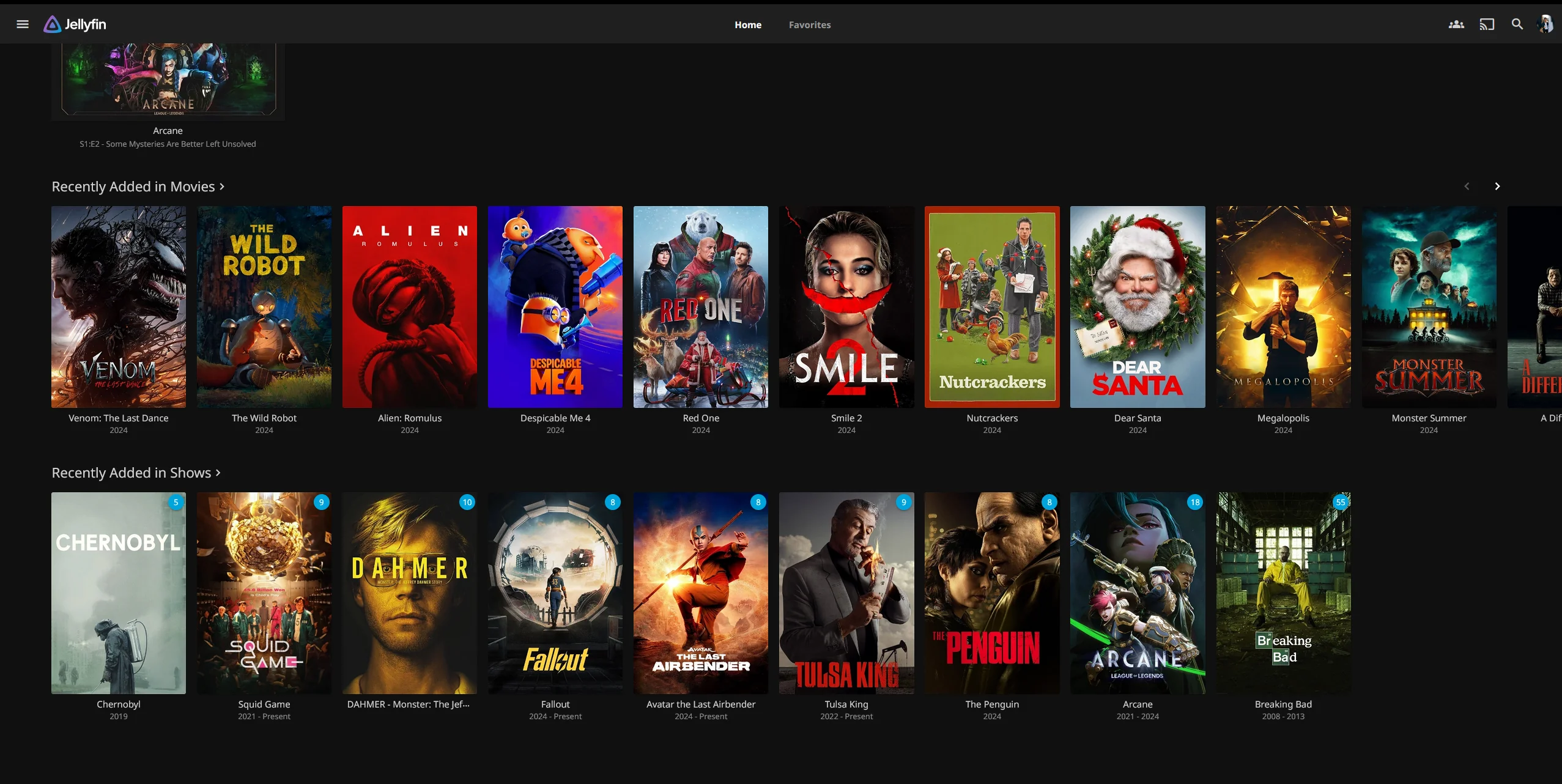The image size is (1562, 784).
Task: Expand the Recently Added in Shows section
Action: pos(136,473)
